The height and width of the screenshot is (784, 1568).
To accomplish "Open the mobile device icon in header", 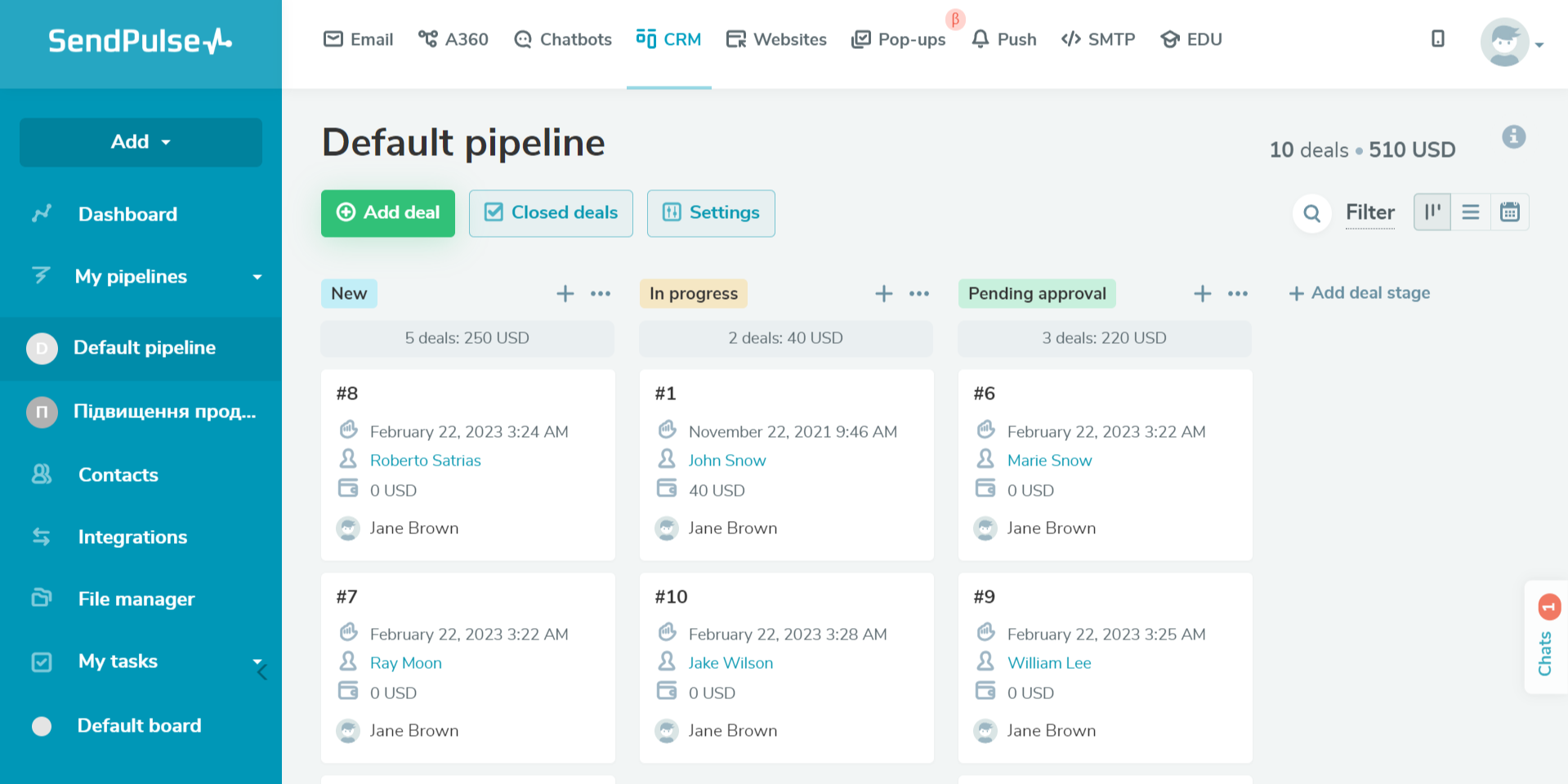I will click(x=1438, y=38).
